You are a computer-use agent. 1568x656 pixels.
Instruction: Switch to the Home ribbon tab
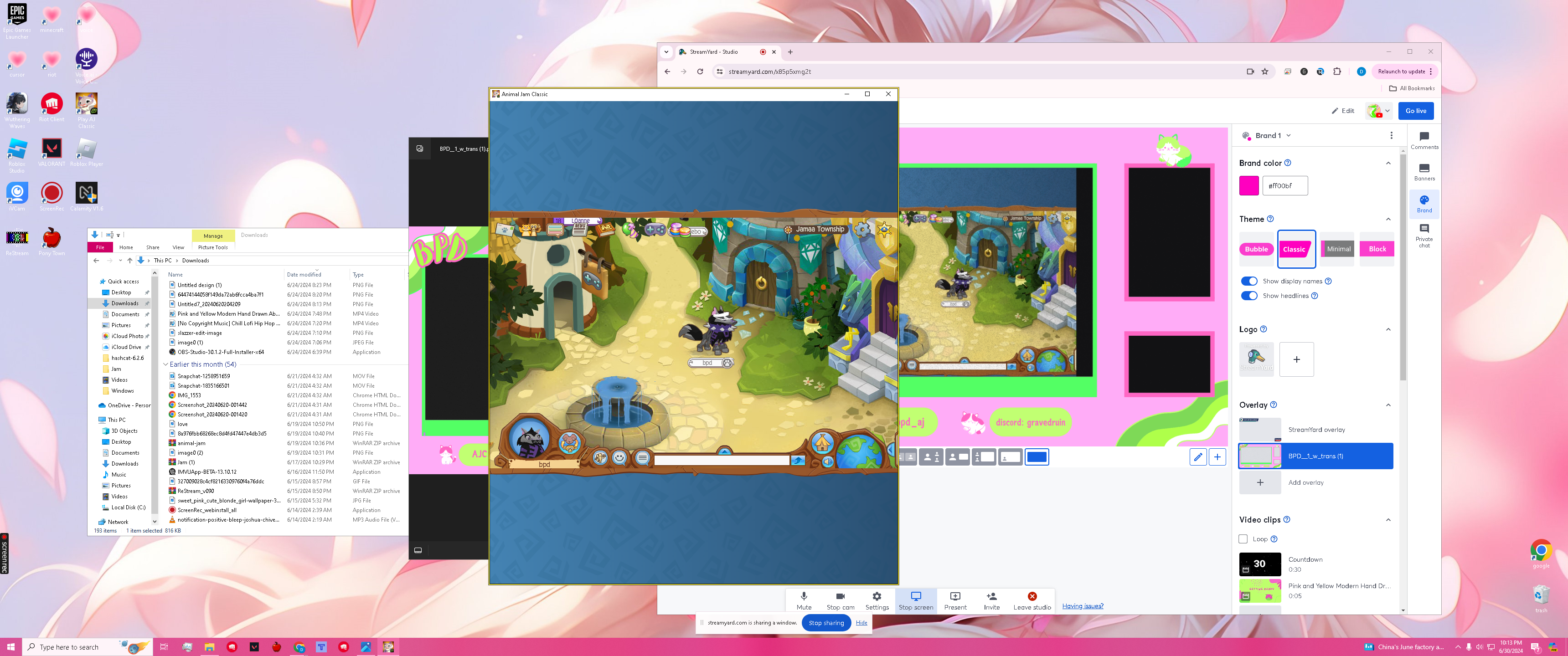(x=126, y=248)
